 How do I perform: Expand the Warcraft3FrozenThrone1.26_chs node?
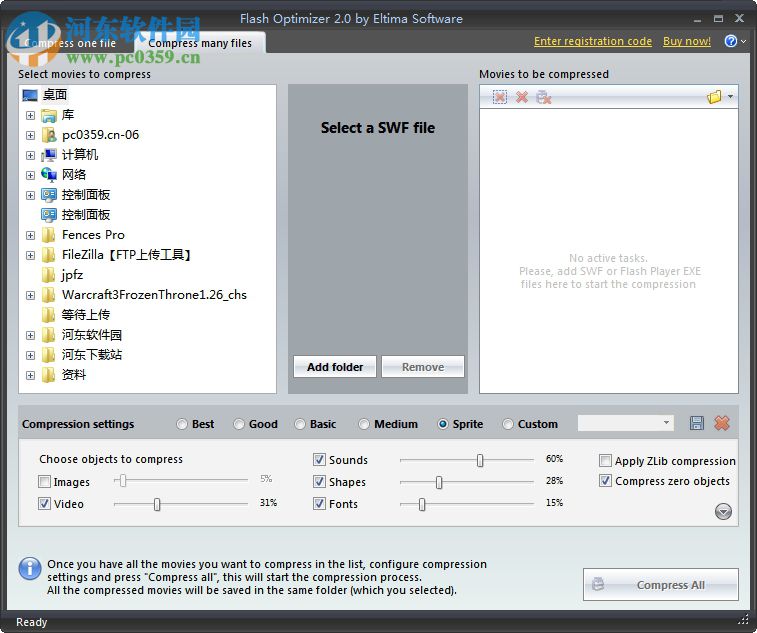point(30,295)
